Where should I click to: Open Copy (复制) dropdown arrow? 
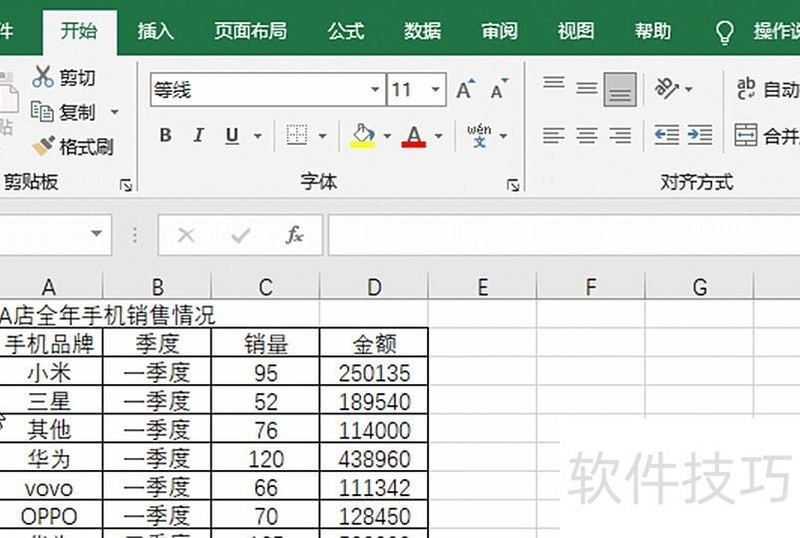point(115,112)
